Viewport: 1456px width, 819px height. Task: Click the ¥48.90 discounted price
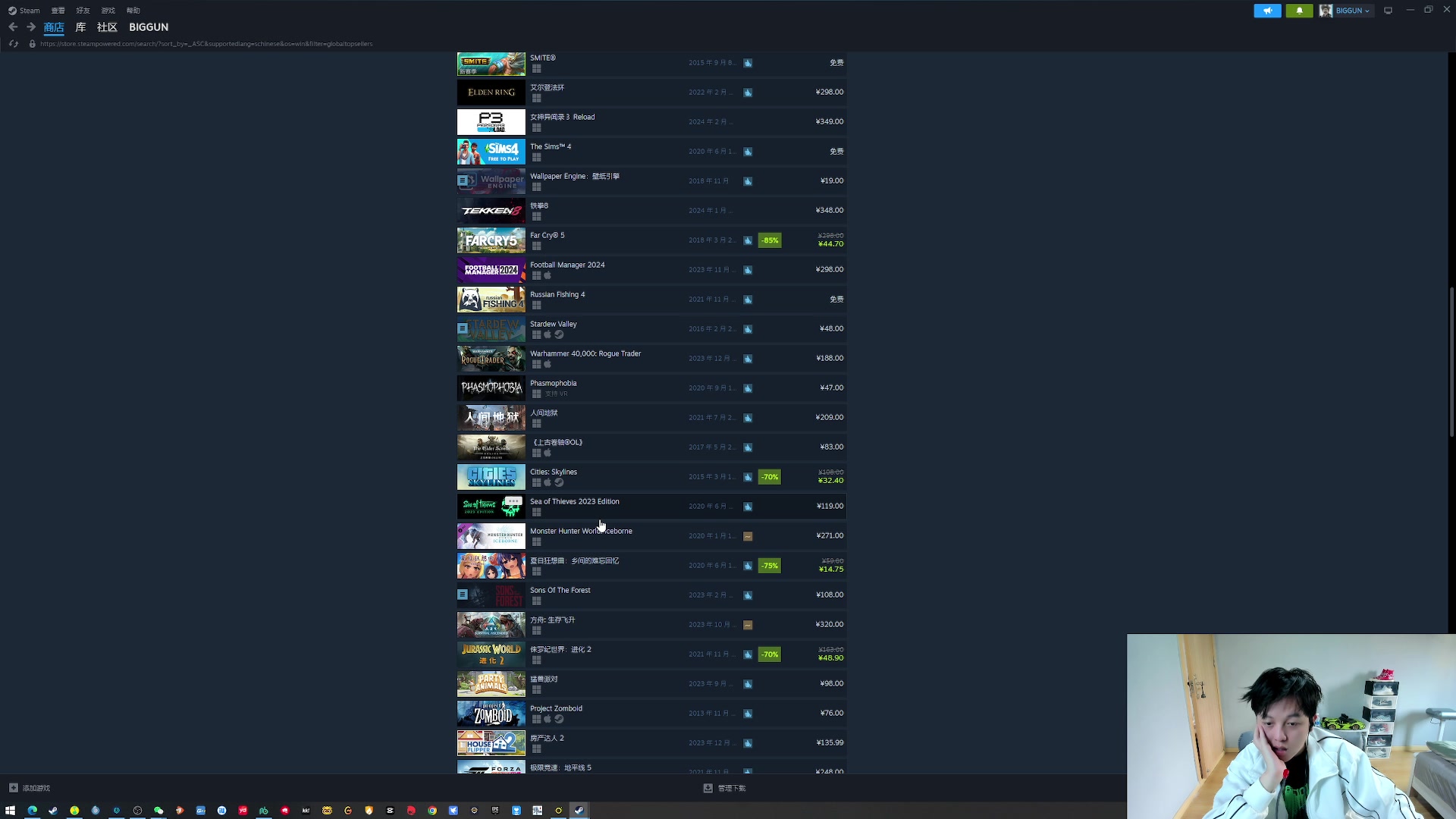830,658
